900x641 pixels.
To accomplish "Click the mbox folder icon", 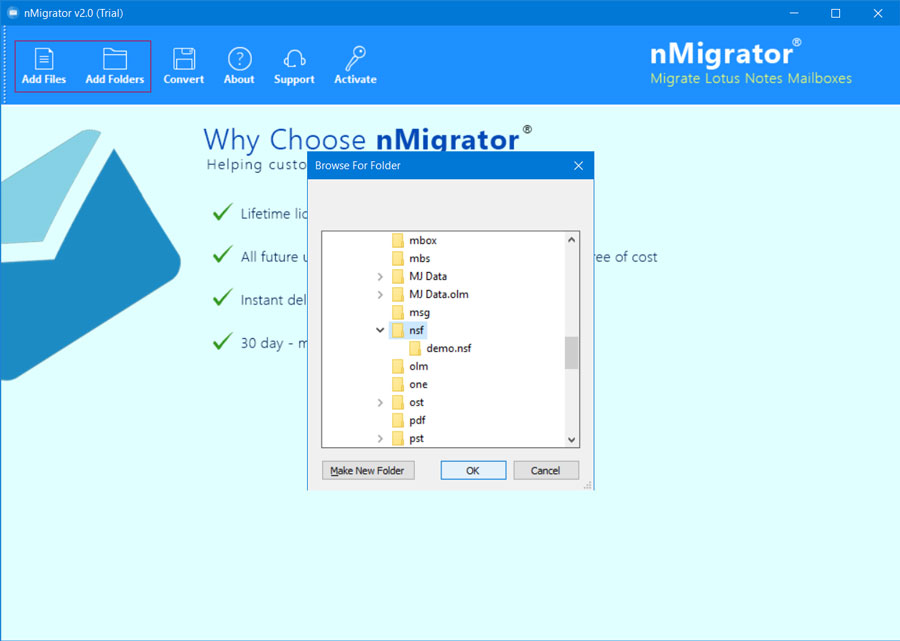I will [x=398, y=240].
